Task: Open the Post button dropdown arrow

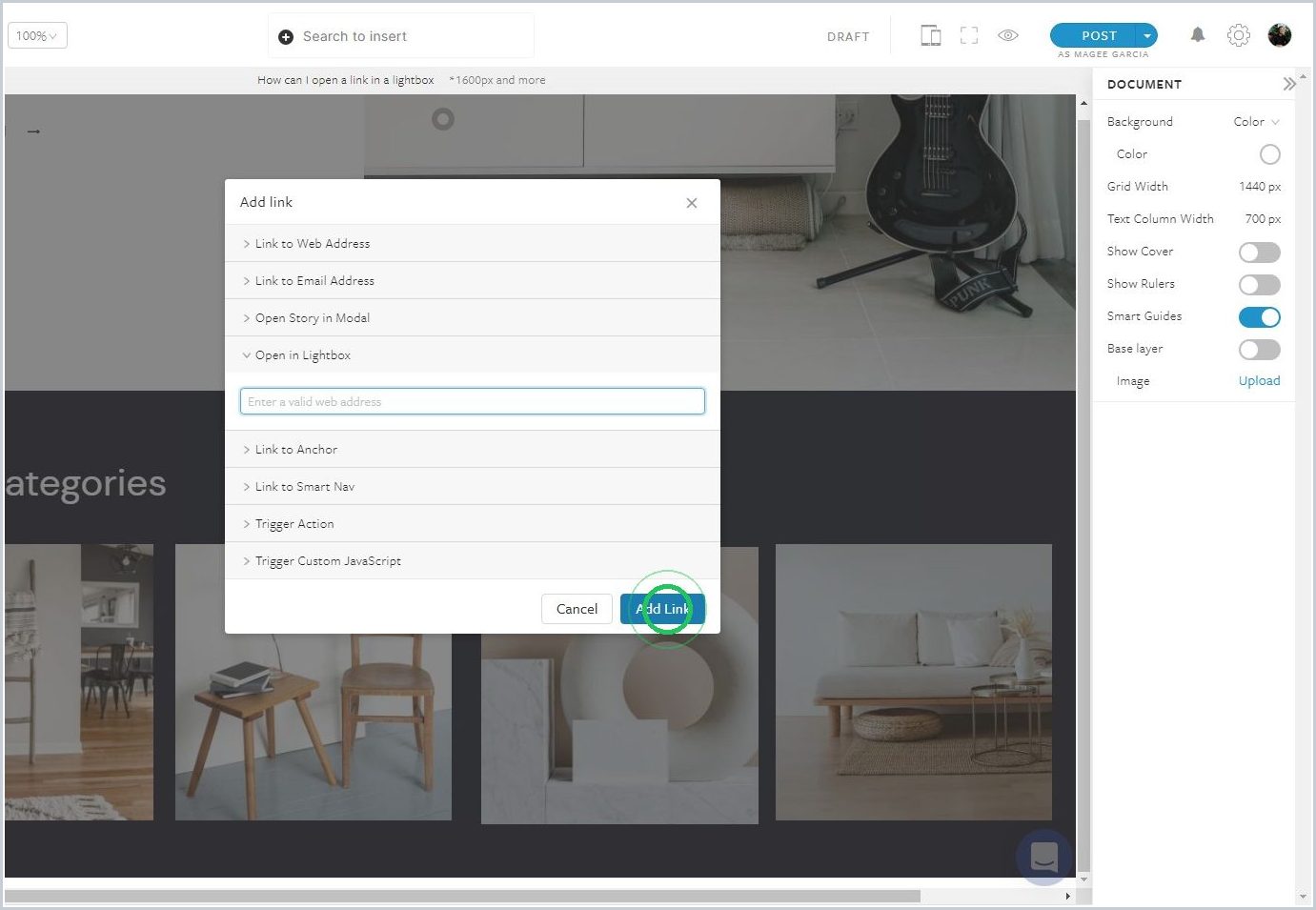Action: [1147, 36]
